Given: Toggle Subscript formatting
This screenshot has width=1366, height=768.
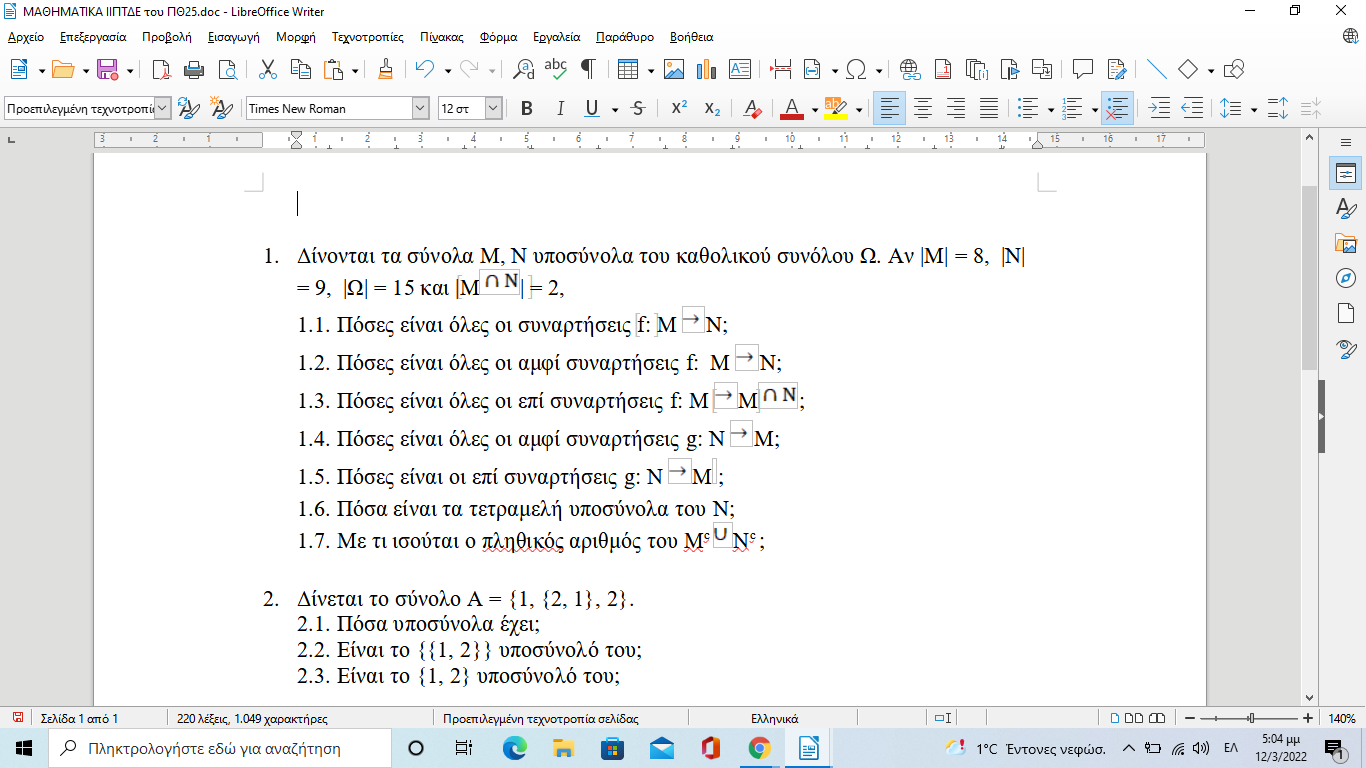Looking at the screenshot, I should (712, 108).
